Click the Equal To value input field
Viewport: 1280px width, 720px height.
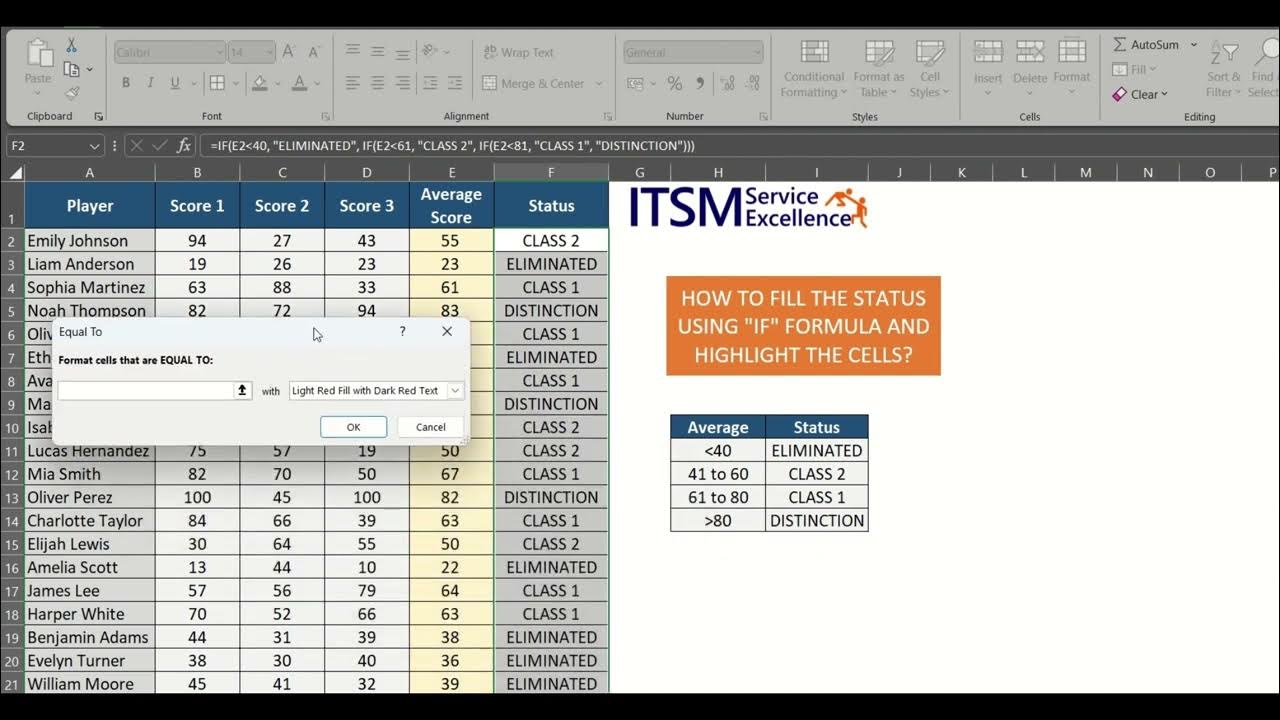(x=146, y=390)
